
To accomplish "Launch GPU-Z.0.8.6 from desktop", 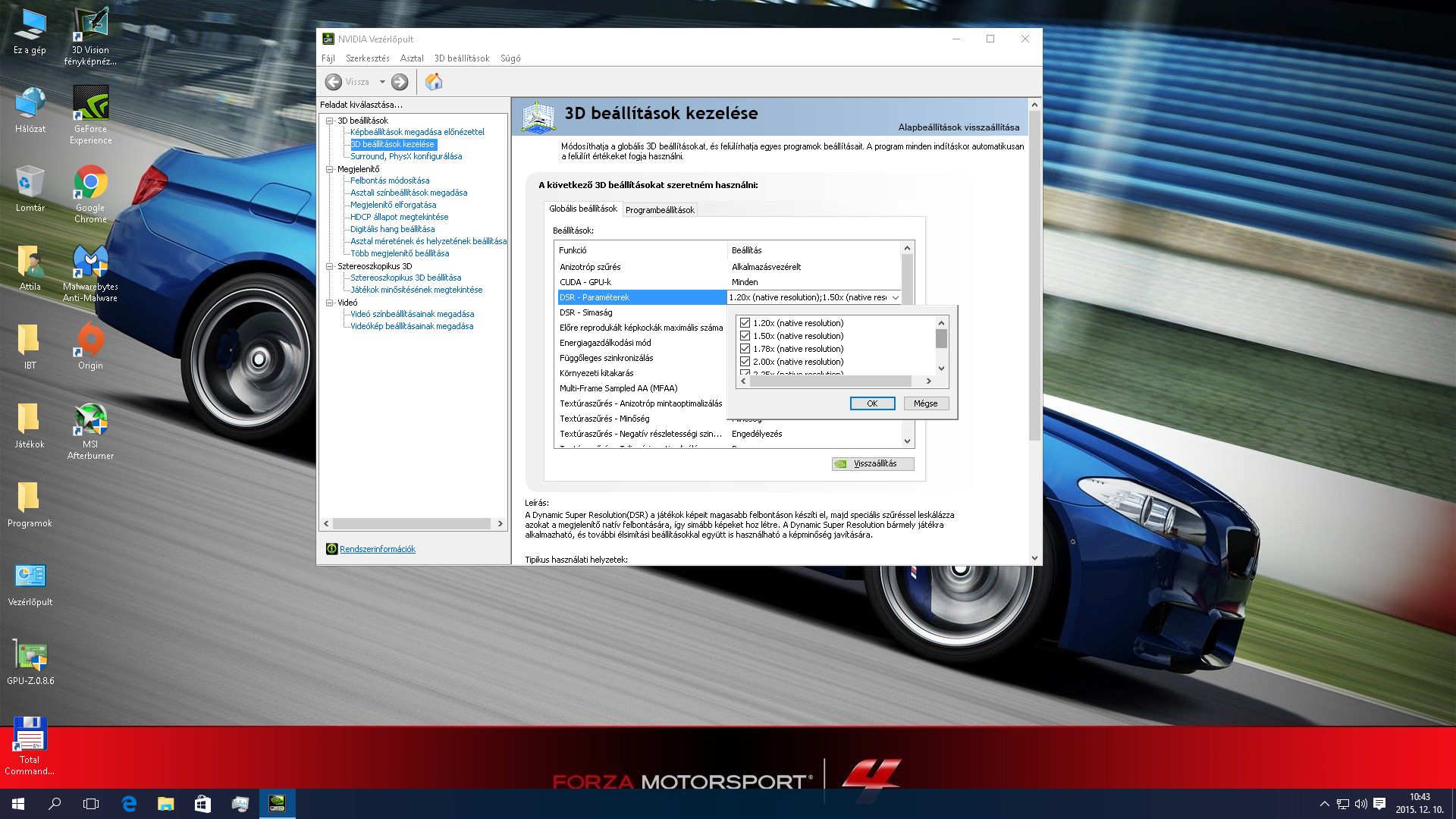I will pyautogui.click(x=30, y=663).
